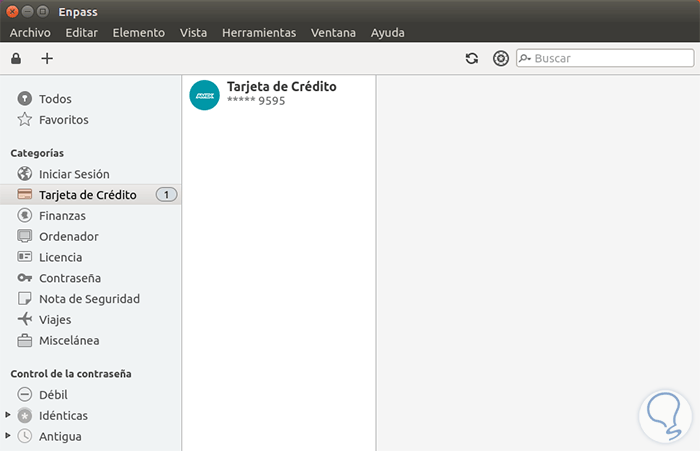Viewport: 700px width, 451px height.
Task: Show Débil passwords label
Action: (x=53, y=395)
